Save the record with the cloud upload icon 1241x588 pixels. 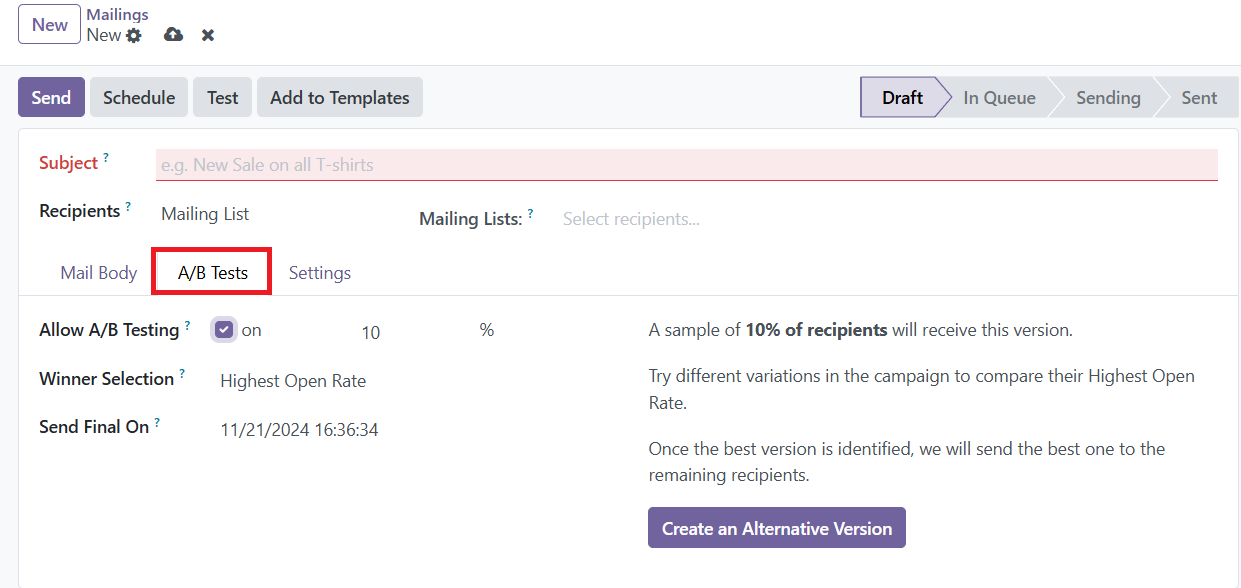174,35
